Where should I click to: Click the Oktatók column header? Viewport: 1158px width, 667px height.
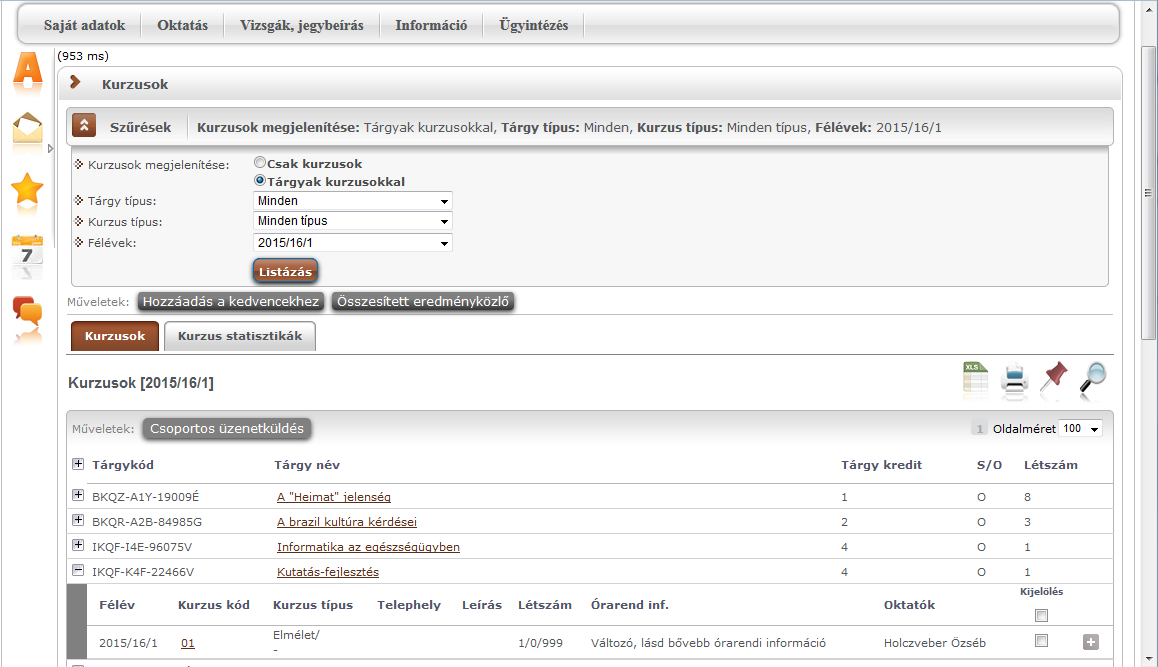click(909, 605)
